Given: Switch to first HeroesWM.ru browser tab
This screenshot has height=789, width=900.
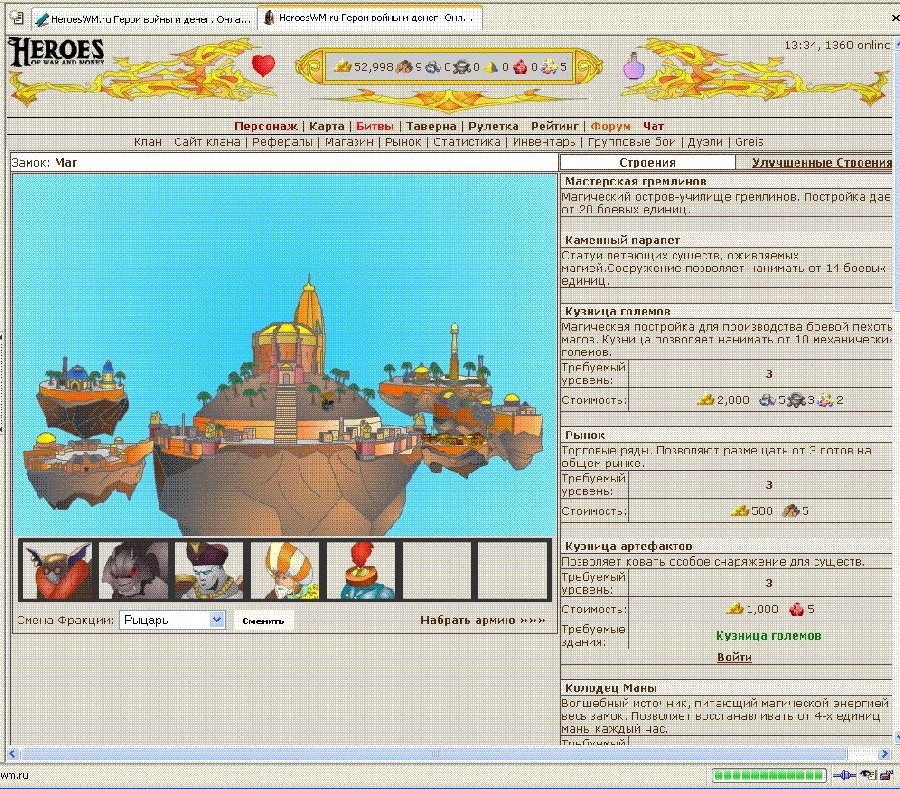Looking at the screenshot, I should (143, 19).
